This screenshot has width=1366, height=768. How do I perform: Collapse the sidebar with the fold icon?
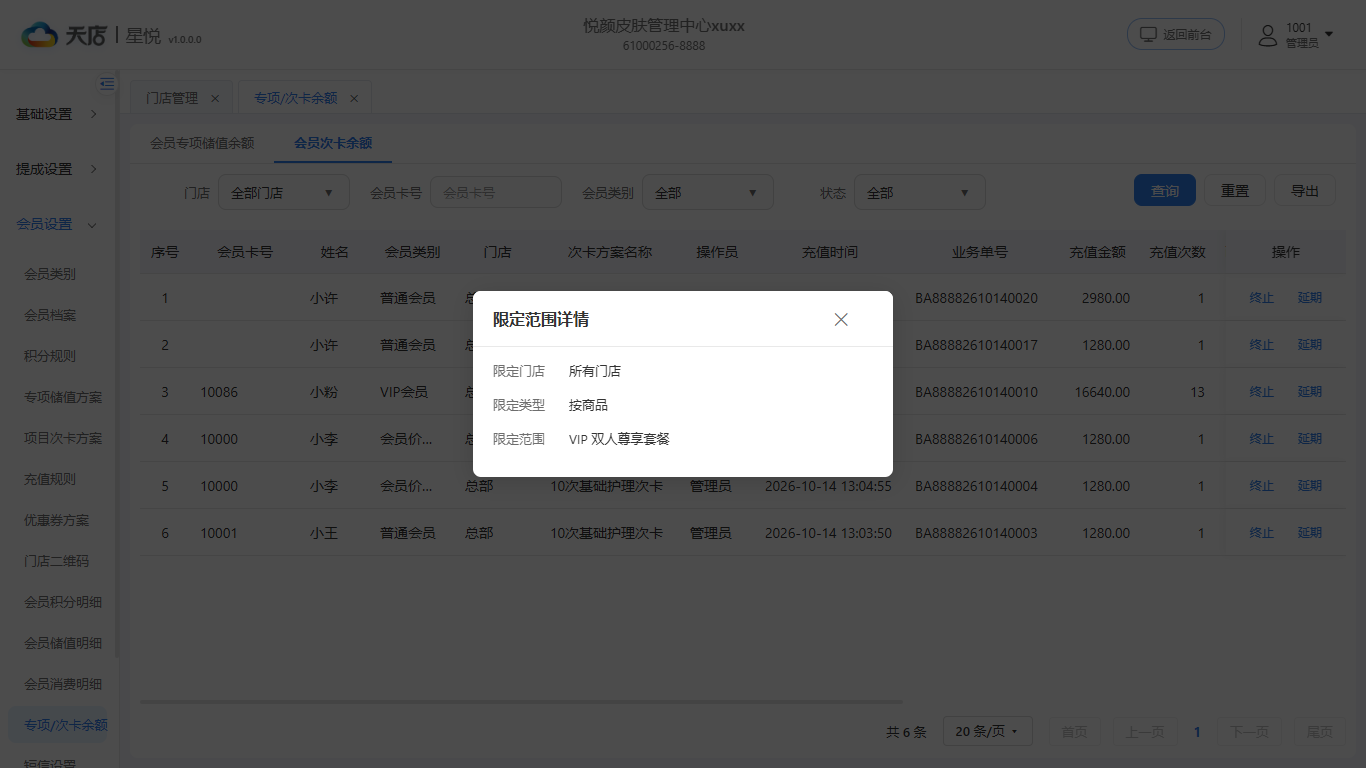[107, 84]
